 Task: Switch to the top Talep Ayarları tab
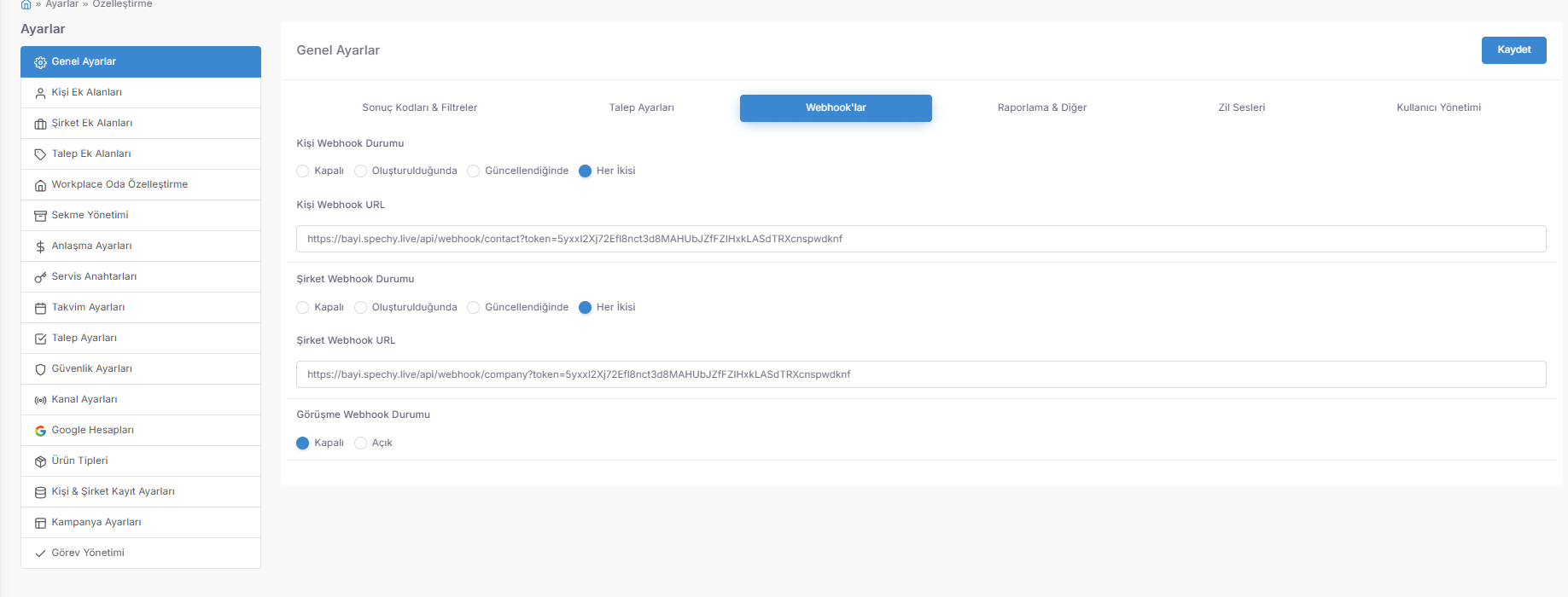pos(641,107)
